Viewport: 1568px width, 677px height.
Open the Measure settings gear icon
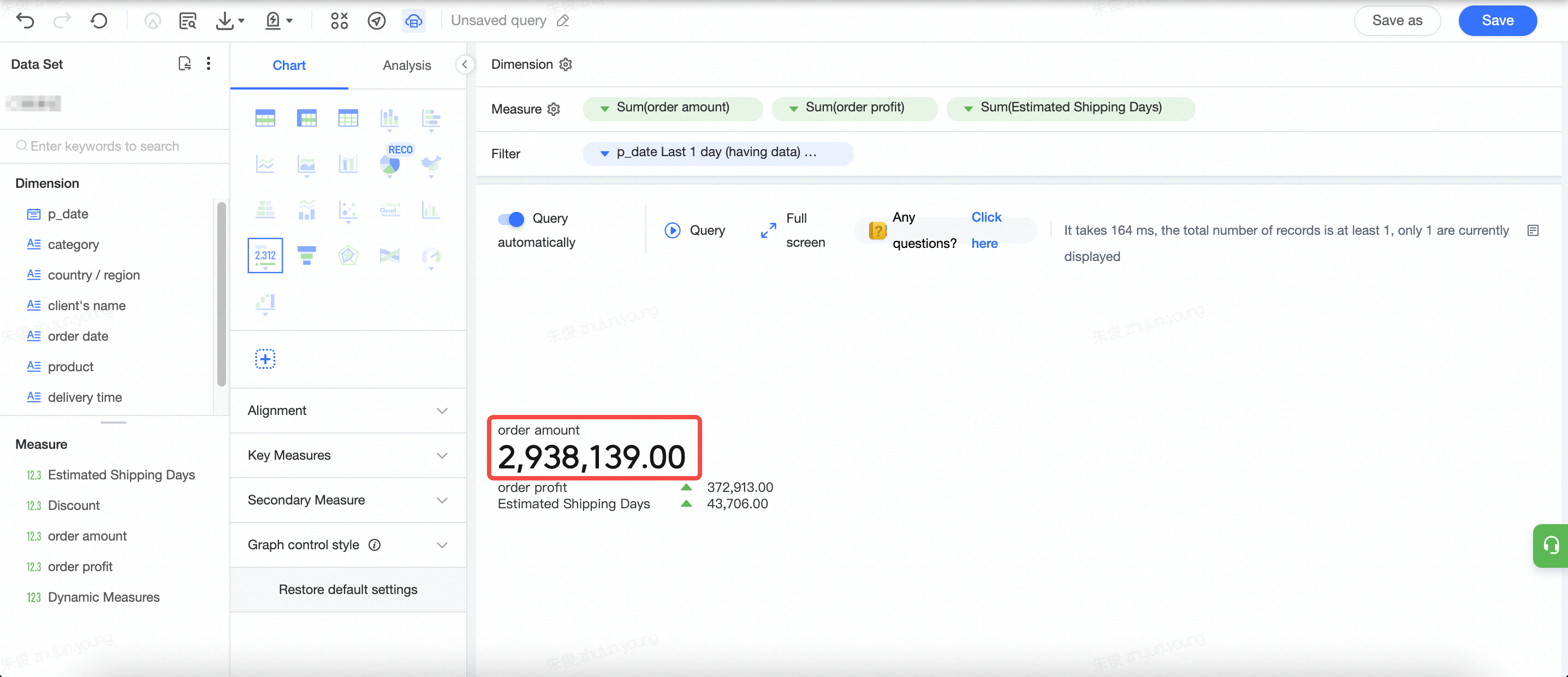pyautogui.click(x=553, y=109)
